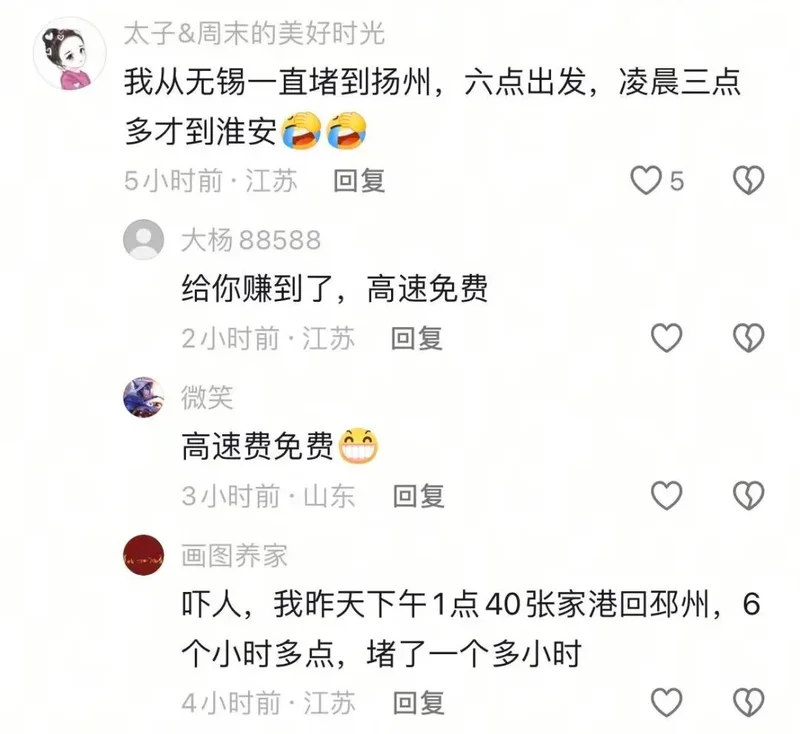This screenshot has height=734, width=800.
Task: Open username 画图养家
Action: tap(234, 555)
